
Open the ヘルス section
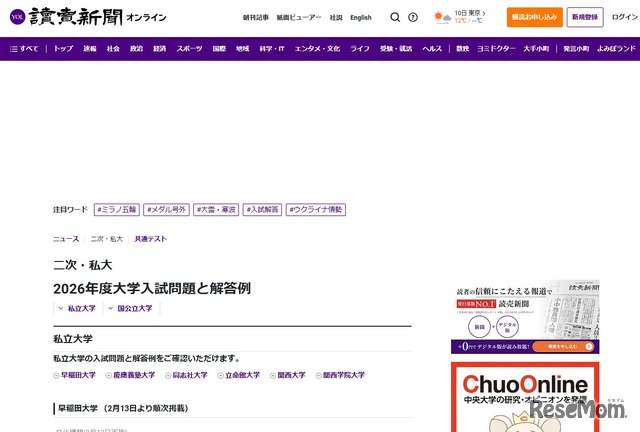(432, 49)
